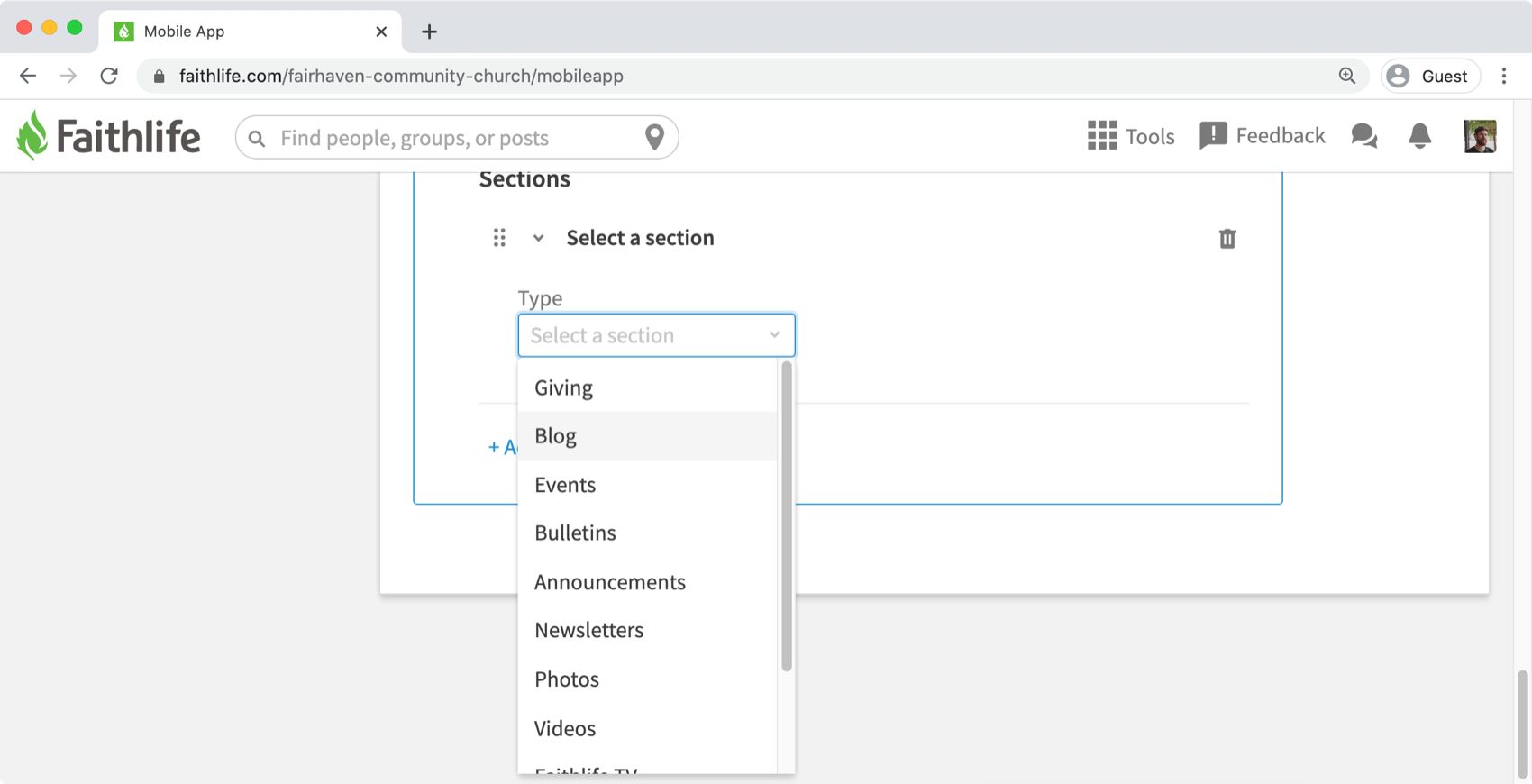
Task: Click the drag handle for the section
Action: (x=499, y=238)
